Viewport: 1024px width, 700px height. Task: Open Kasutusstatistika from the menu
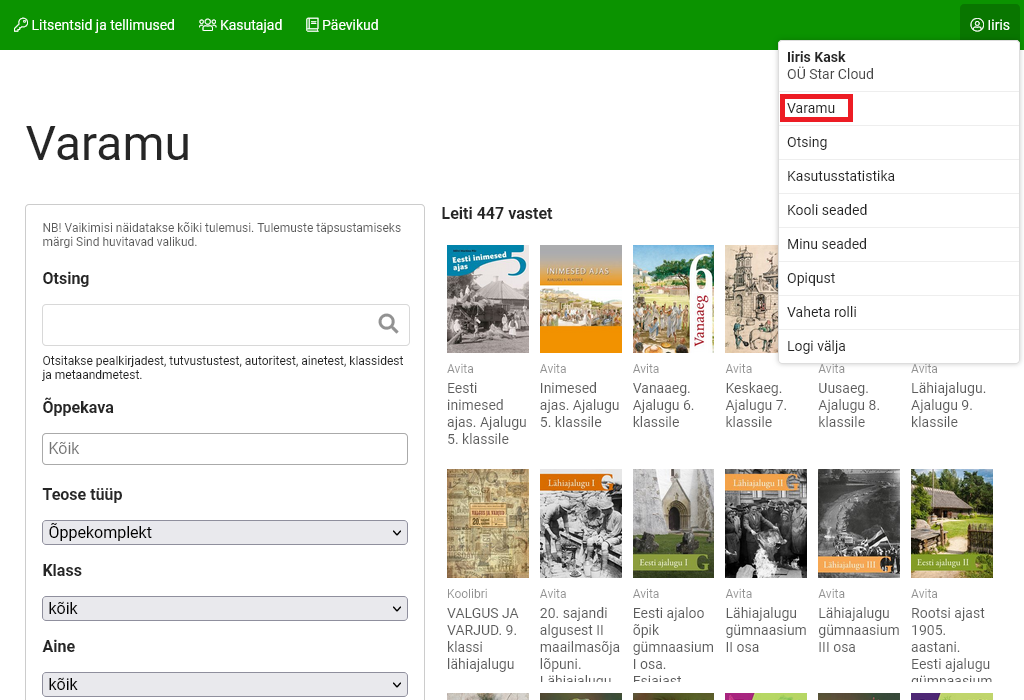(x=840, y=176)
